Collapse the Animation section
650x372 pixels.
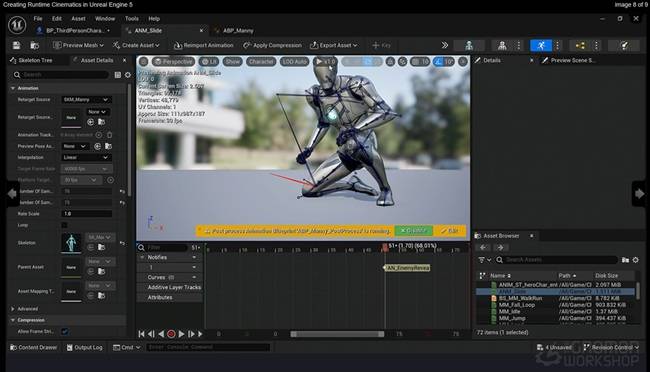pos(13,88)
